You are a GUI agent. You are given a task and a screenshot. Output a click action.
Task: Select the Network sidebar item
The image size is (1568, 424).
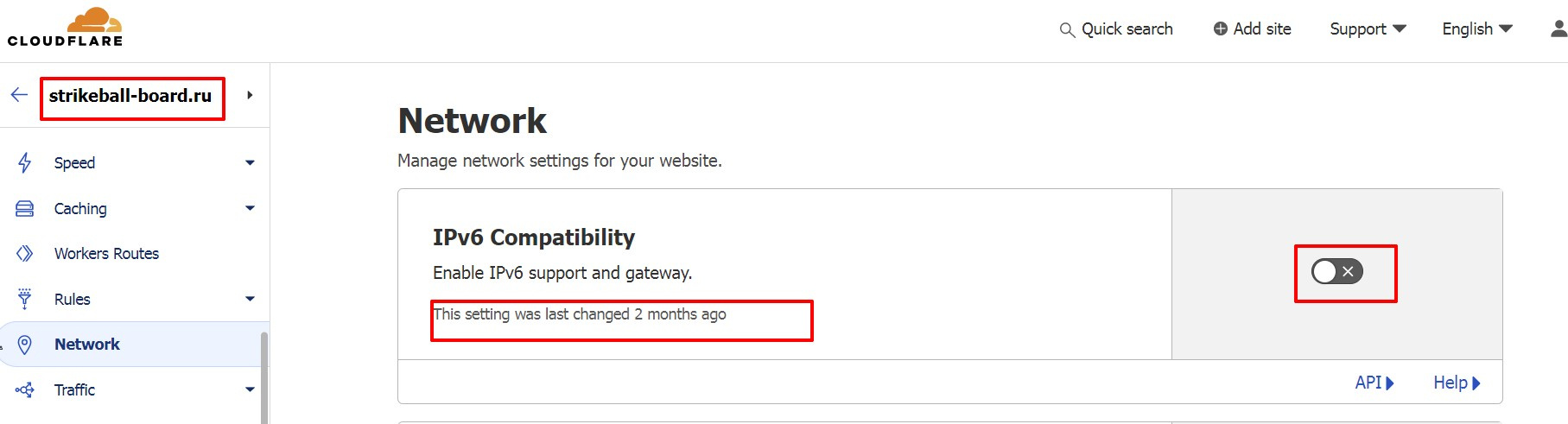[87, 345]
